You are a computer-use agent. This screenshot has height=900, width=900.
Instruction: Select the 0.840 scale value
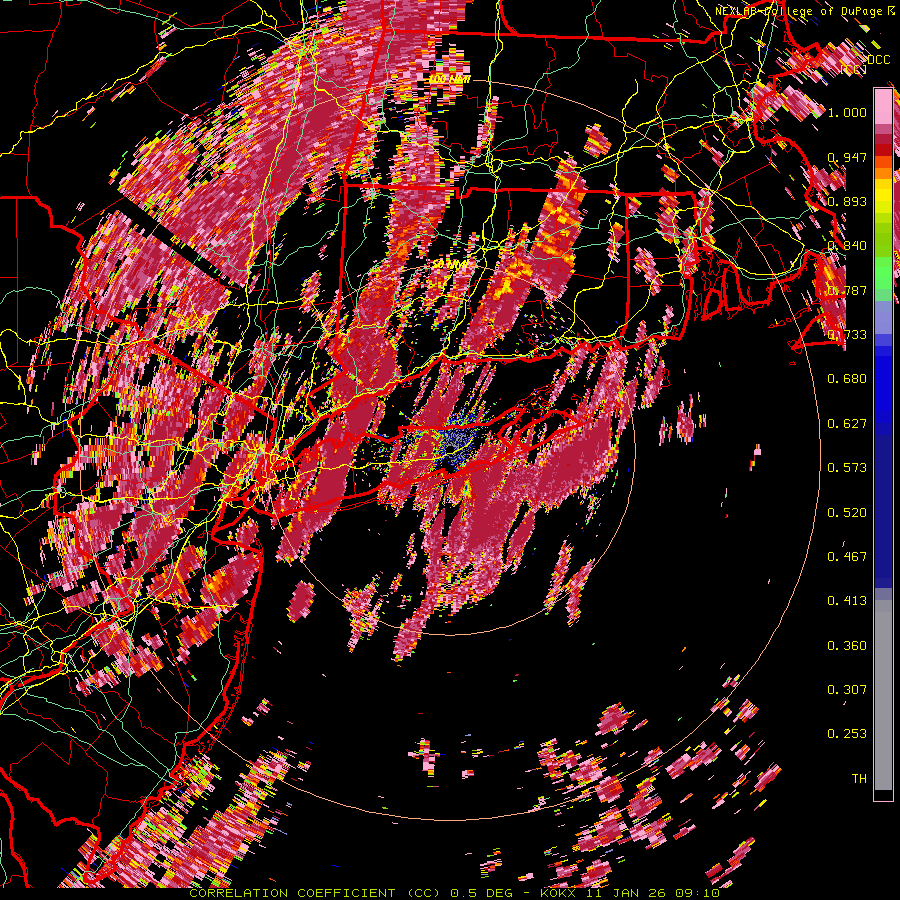[x=847, y=246]
